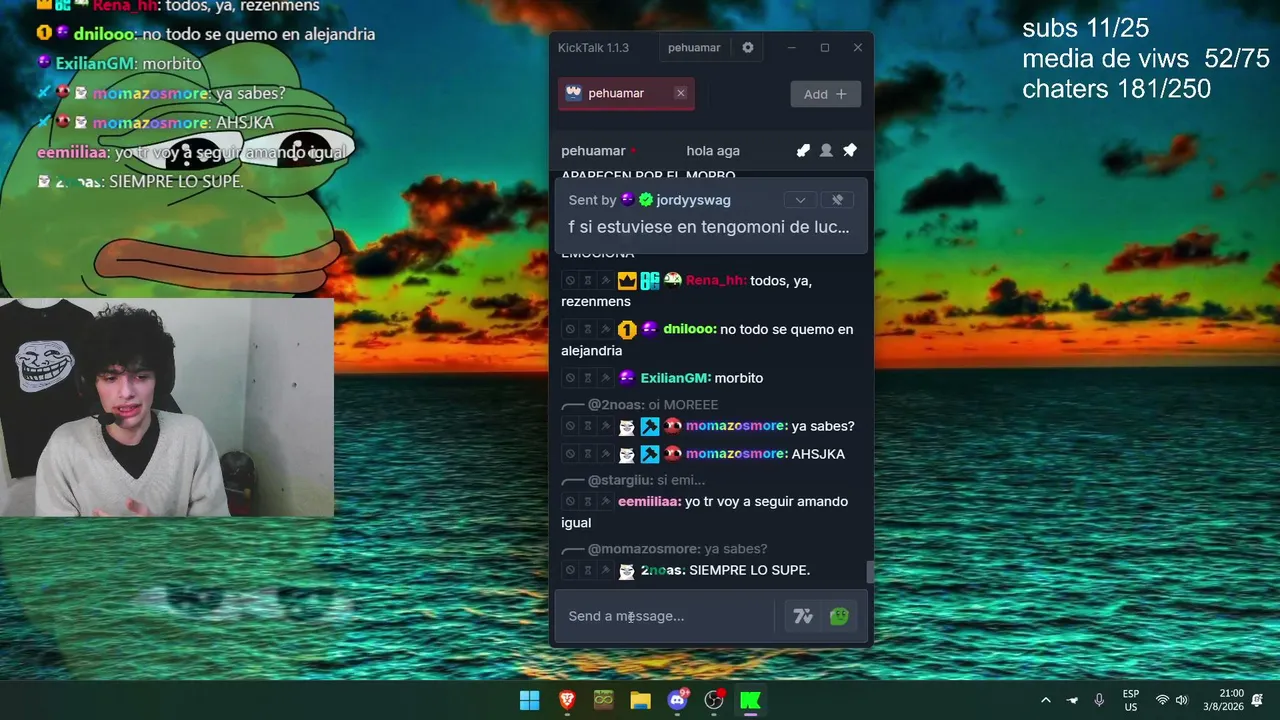
Task: Timeout Rena_hh with the hourglass icon
Action: 588,281
